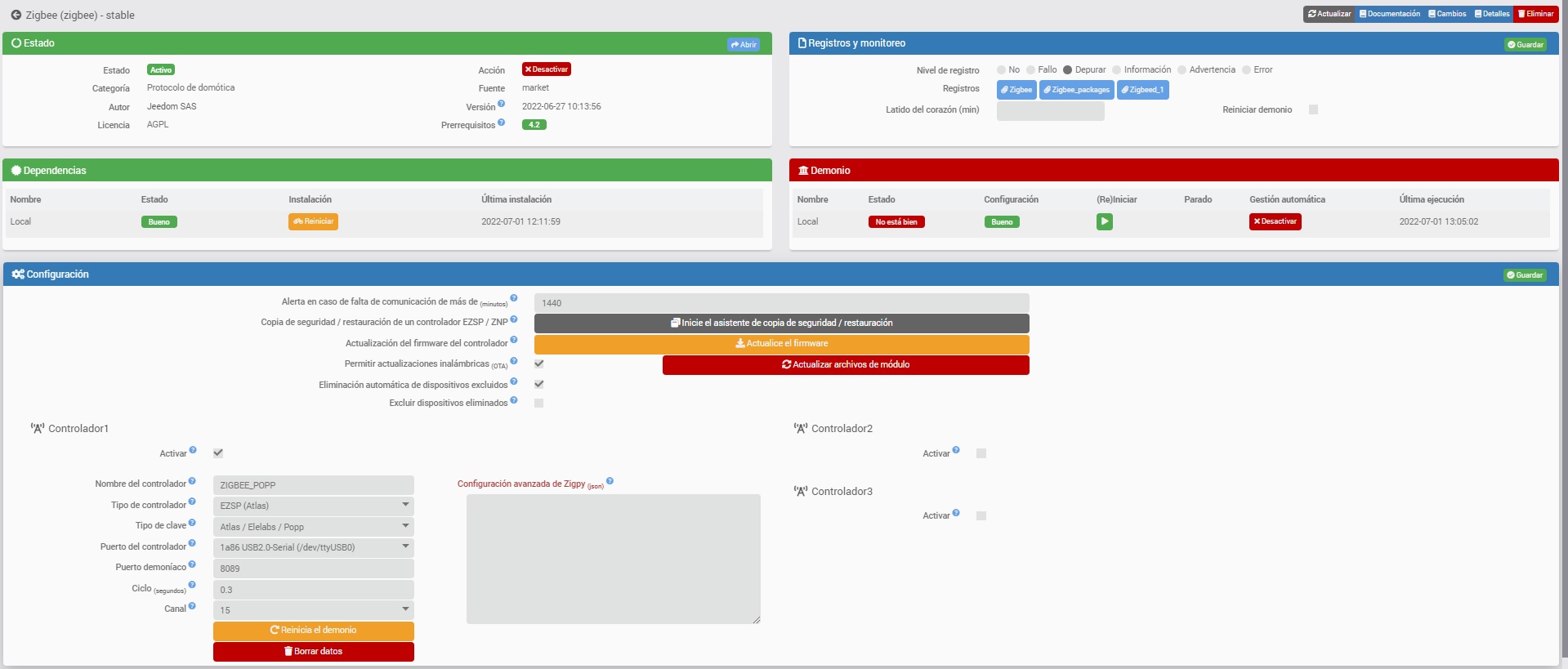Image resolution: width=1568 pixels, height=669 pixels.
Task: Uncheck Activar for Controlador1
Action: [x=218, y=453]
